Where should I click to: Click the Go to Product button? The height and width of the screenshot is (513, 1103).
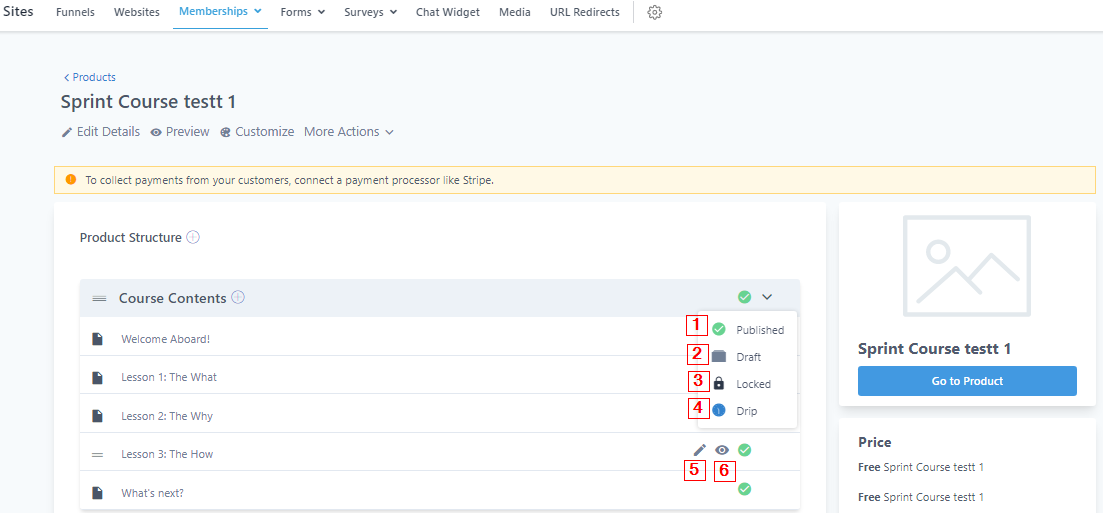coord(967,381)
